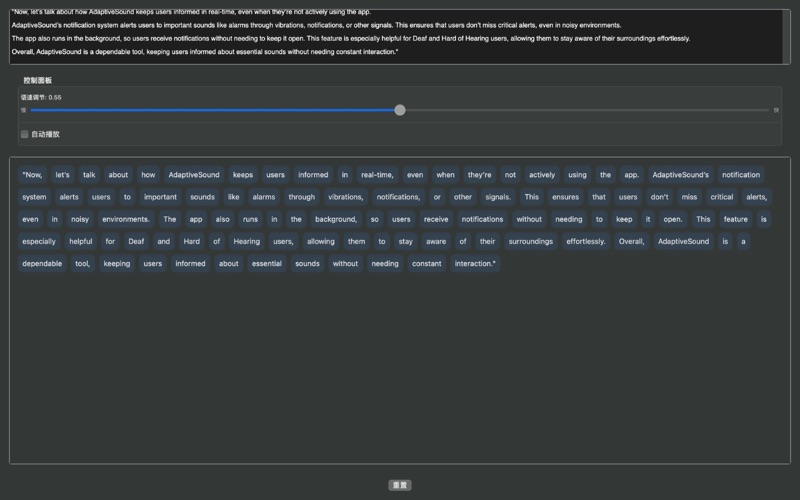Click the "The" word chip
Image resolution: width=800 pixels, height=500 pixels.
pos(170,219)
